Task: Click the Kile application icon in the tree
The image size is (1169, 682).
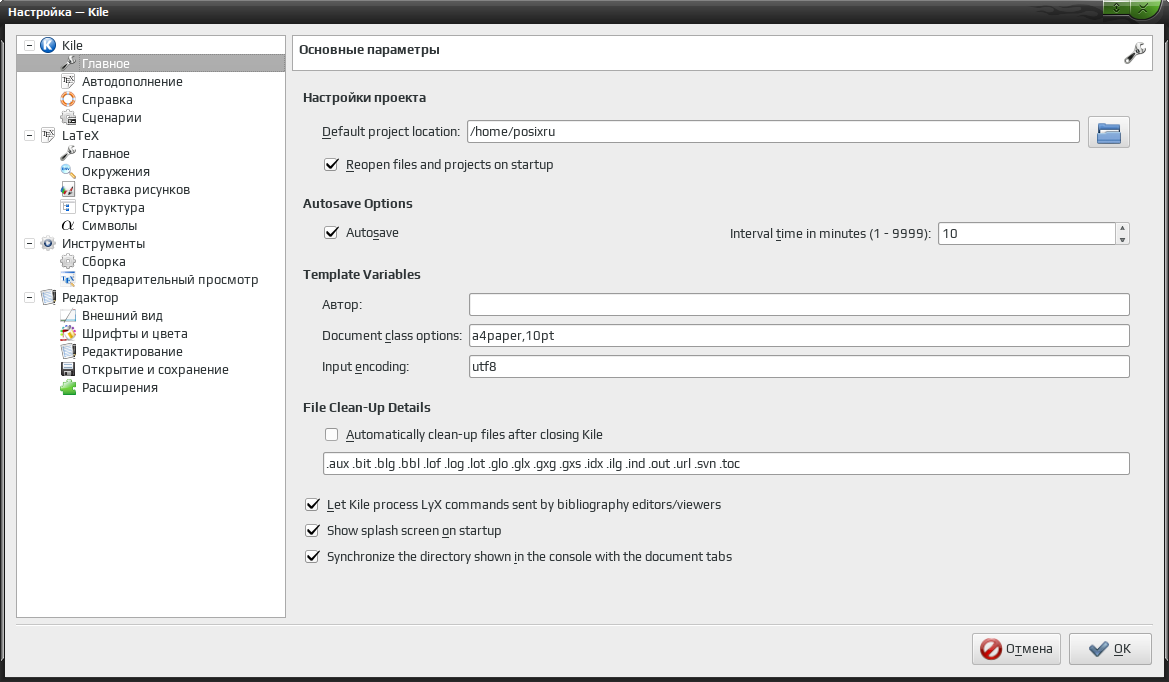Action: coord(48,45)
